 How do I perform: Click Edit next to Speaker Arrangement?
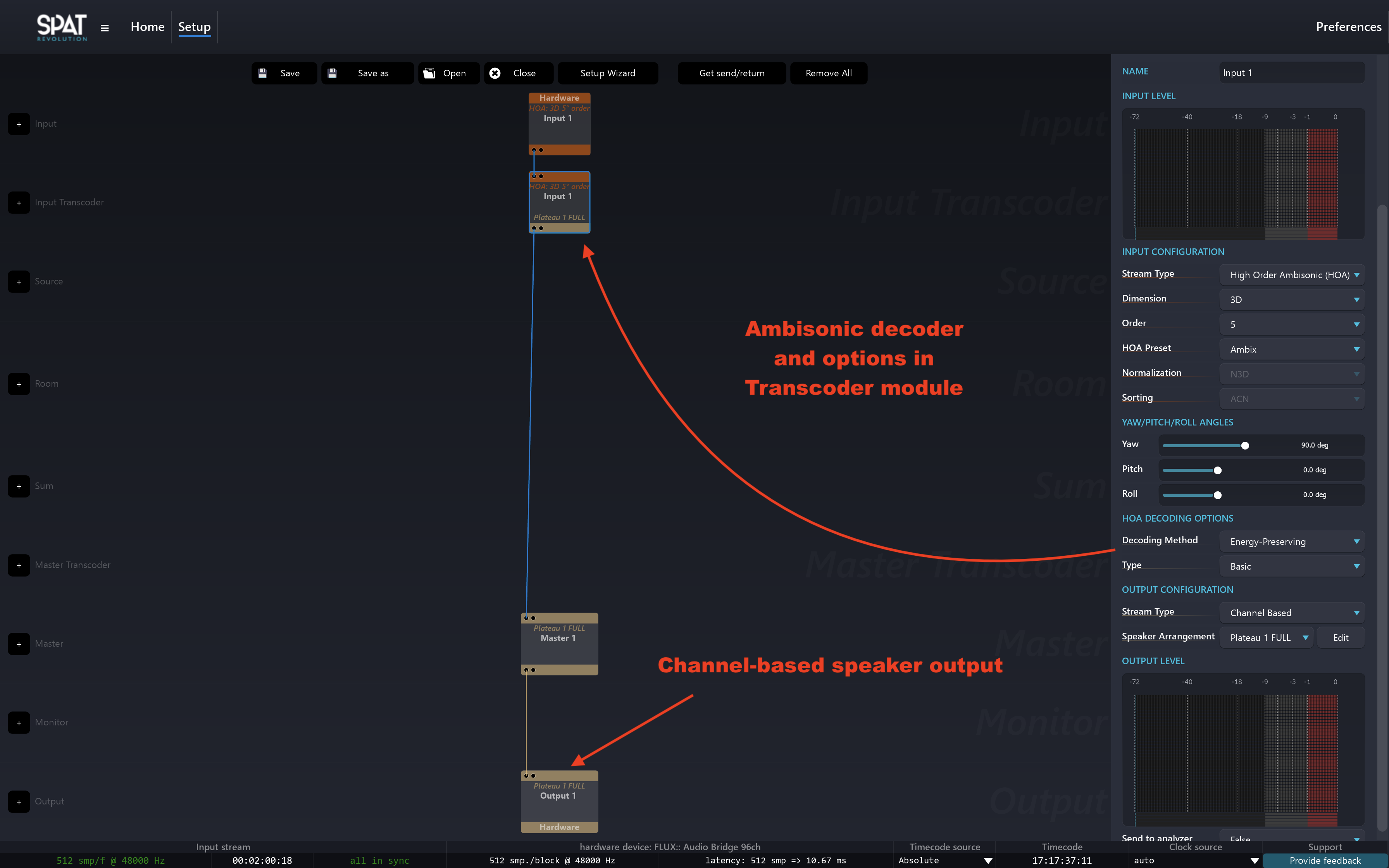1340,638
